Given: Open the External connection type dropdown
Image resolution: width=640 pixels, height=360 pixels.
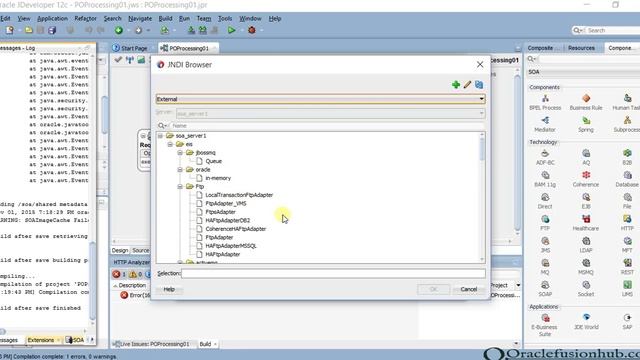Looking at the screenshot, I should 320,99.
